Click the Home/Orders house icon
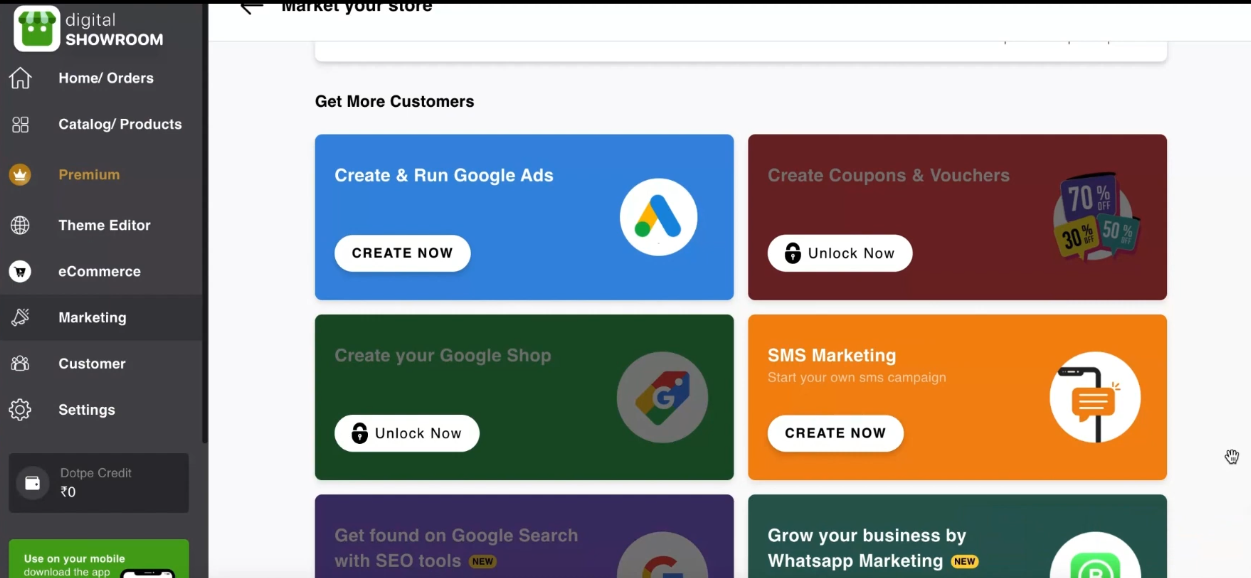This screenshot has height=578, width=1251. (x=20, y=78)
